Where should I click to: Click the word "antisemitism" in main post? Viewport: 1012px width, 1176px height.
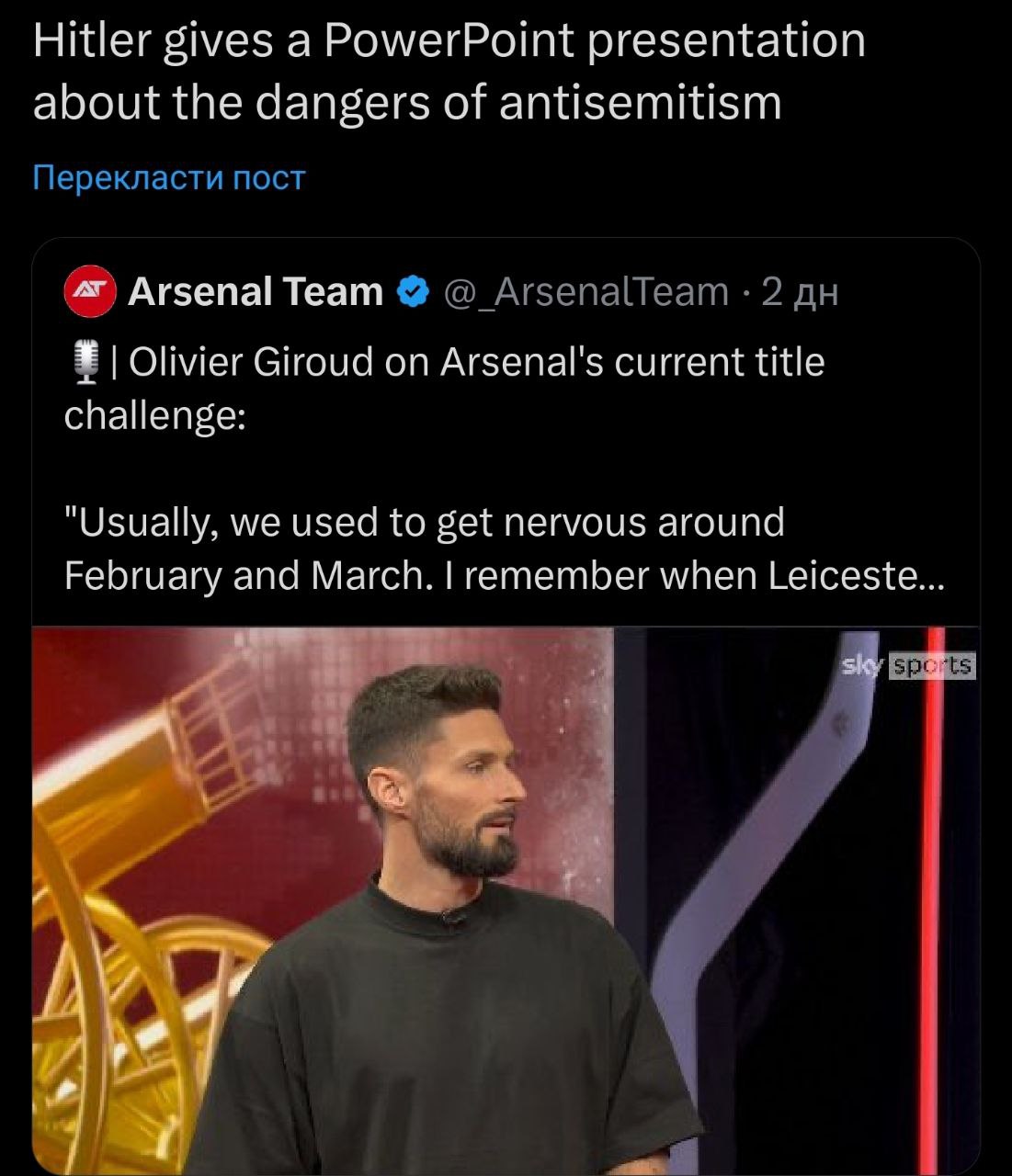tap(640, 102)
